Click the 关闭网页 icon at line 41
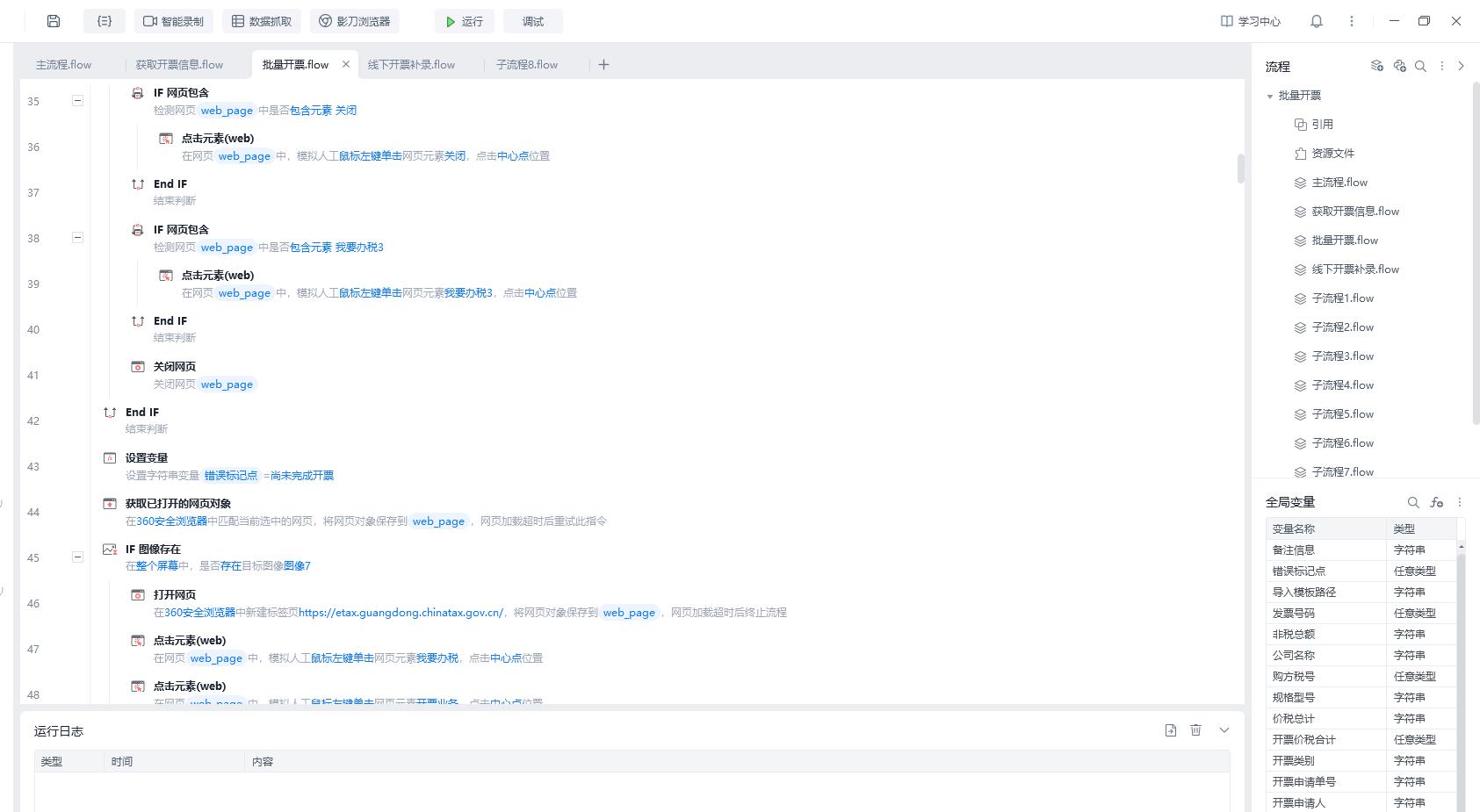Image resolution: width=1480 pixels, height=812 pixels. pyautogui.click(x=138, y=366)
